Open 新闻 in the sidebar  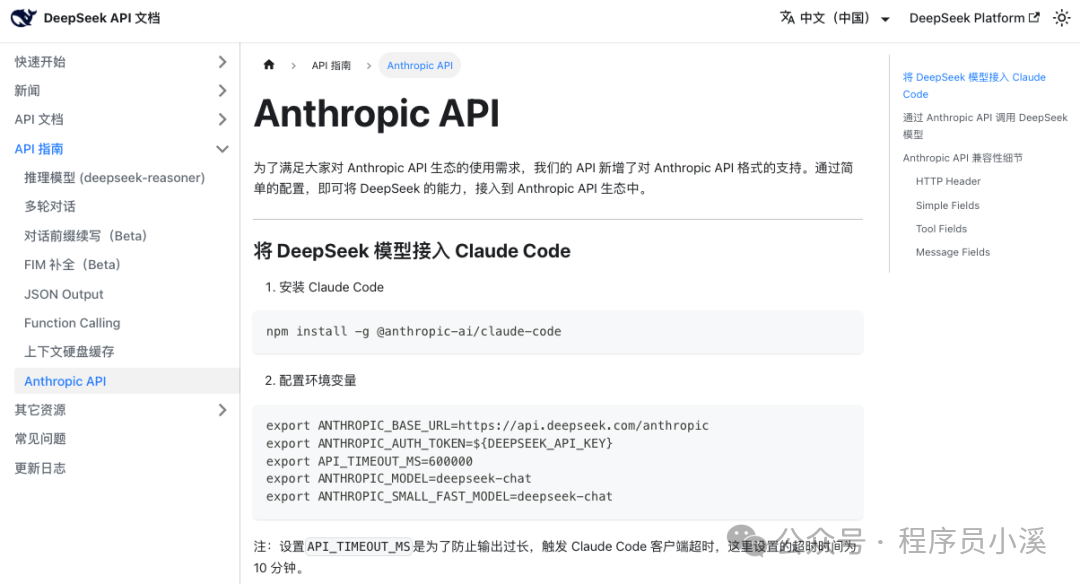[28, 91]
